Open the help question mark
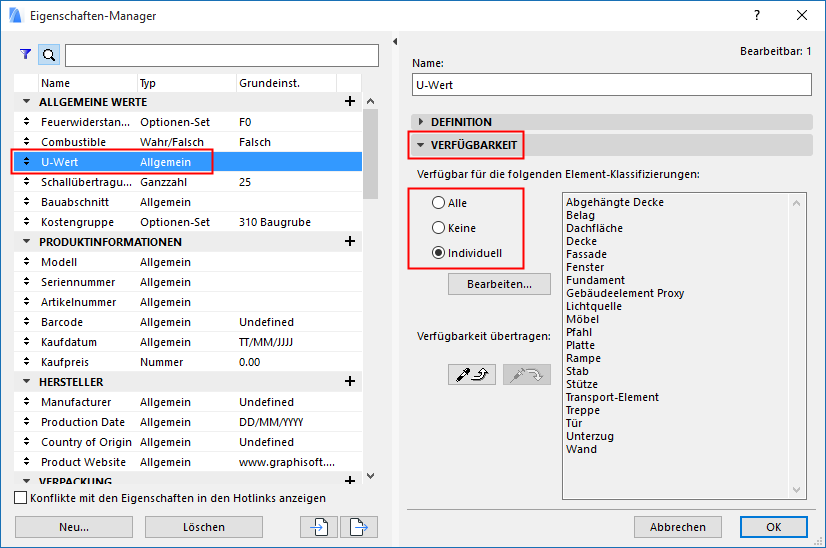Viewport: 826px width, 548px height. coord(757,15)
